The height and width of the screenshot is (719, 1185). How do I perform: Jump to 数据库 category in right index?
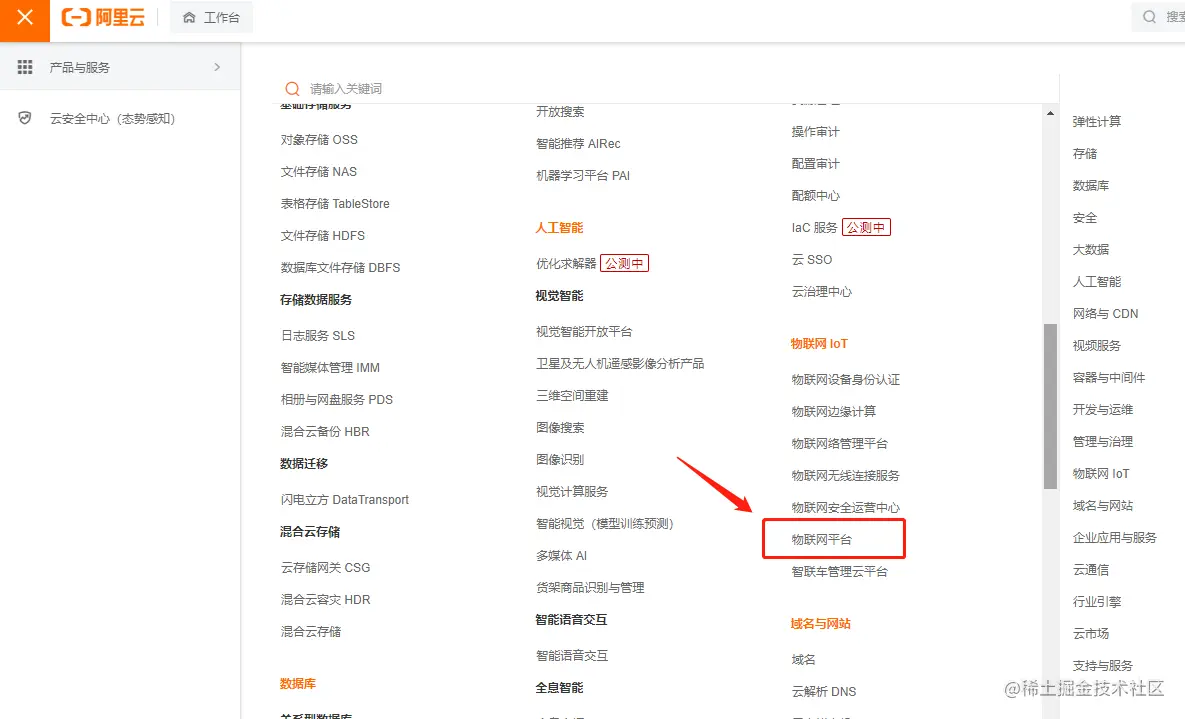[x=1091, y=186]
